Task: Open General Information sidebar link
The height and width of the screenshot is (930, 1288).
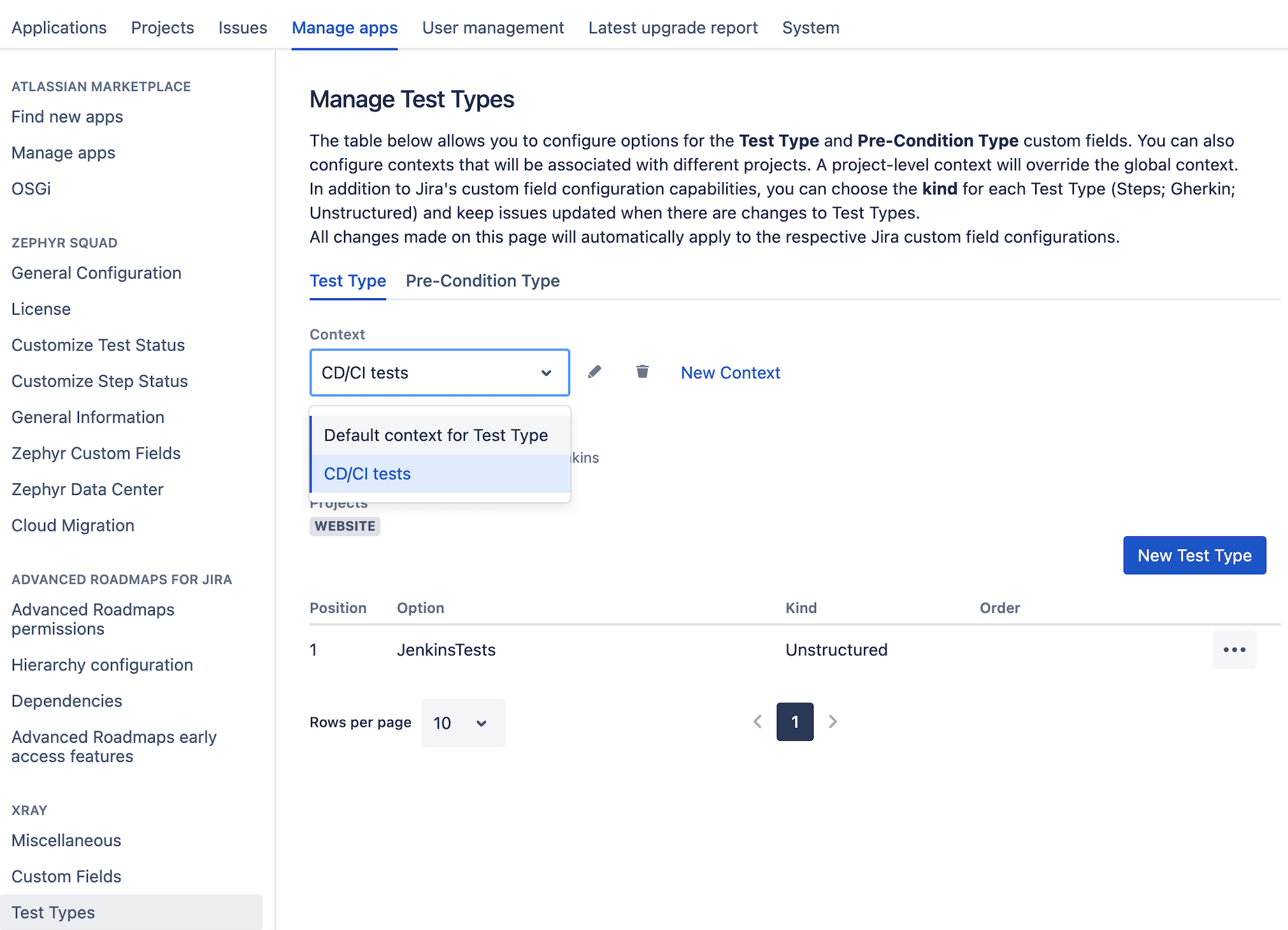Action: (88, 417)
